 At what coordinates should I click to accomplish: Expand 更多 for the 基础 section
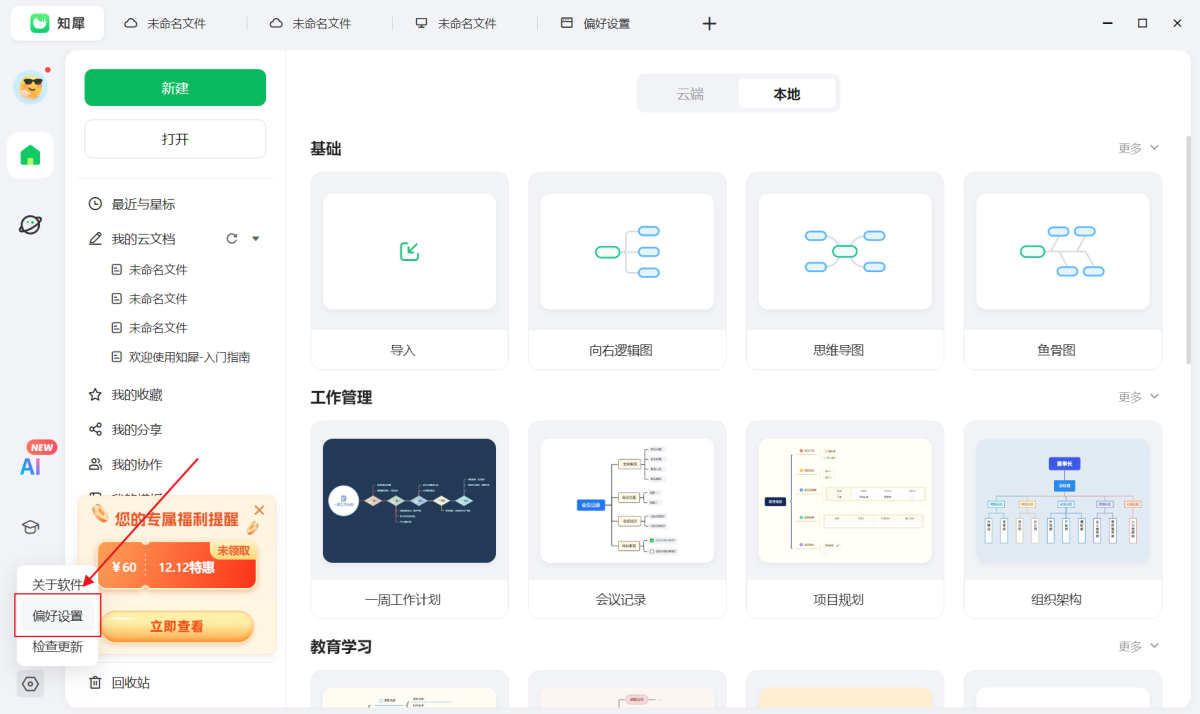pos(1138,148)
